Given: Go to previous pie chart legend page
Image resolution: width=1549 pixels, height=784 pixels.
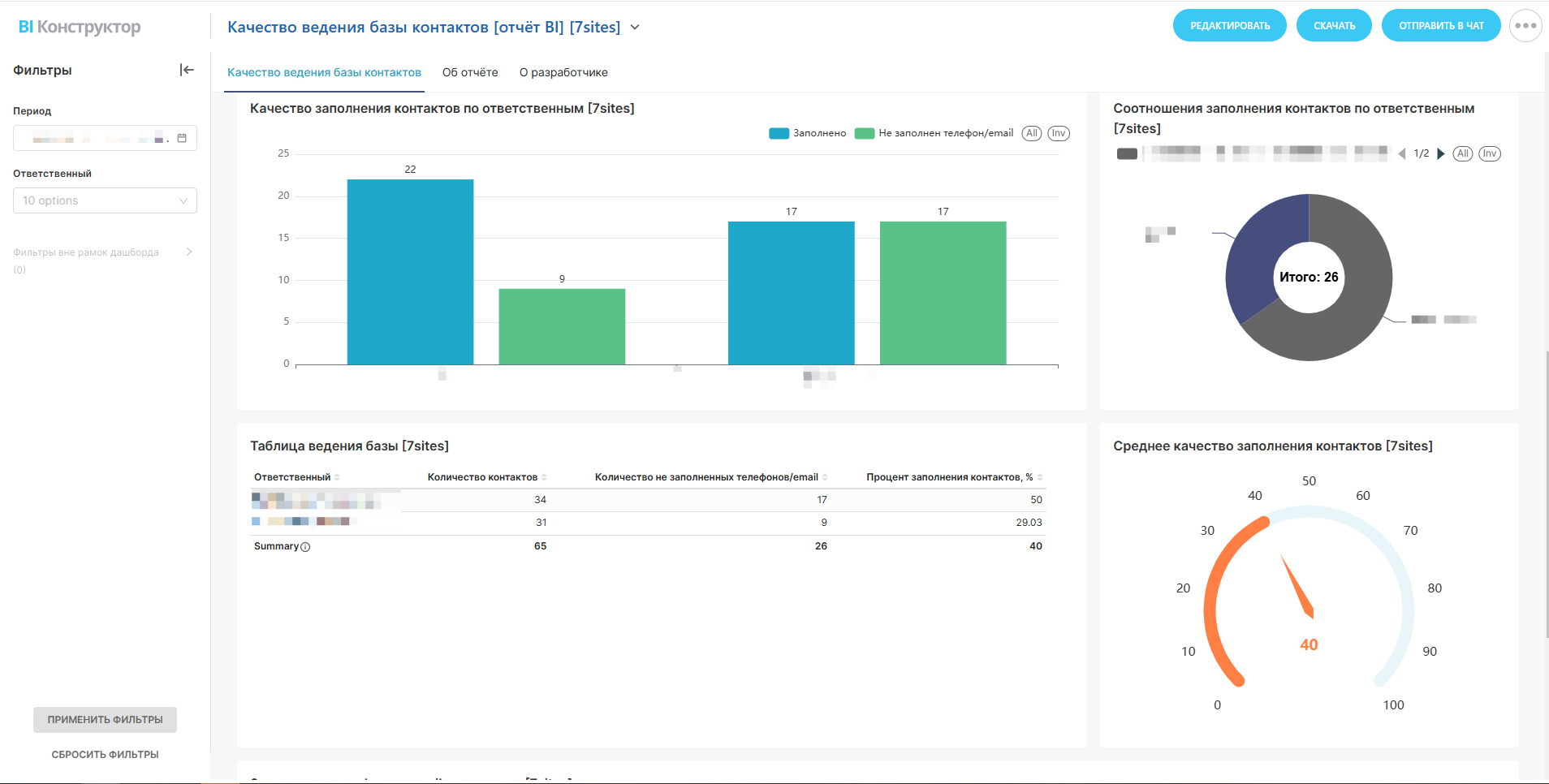Looking at the screenshot, I should (1402, 153).
